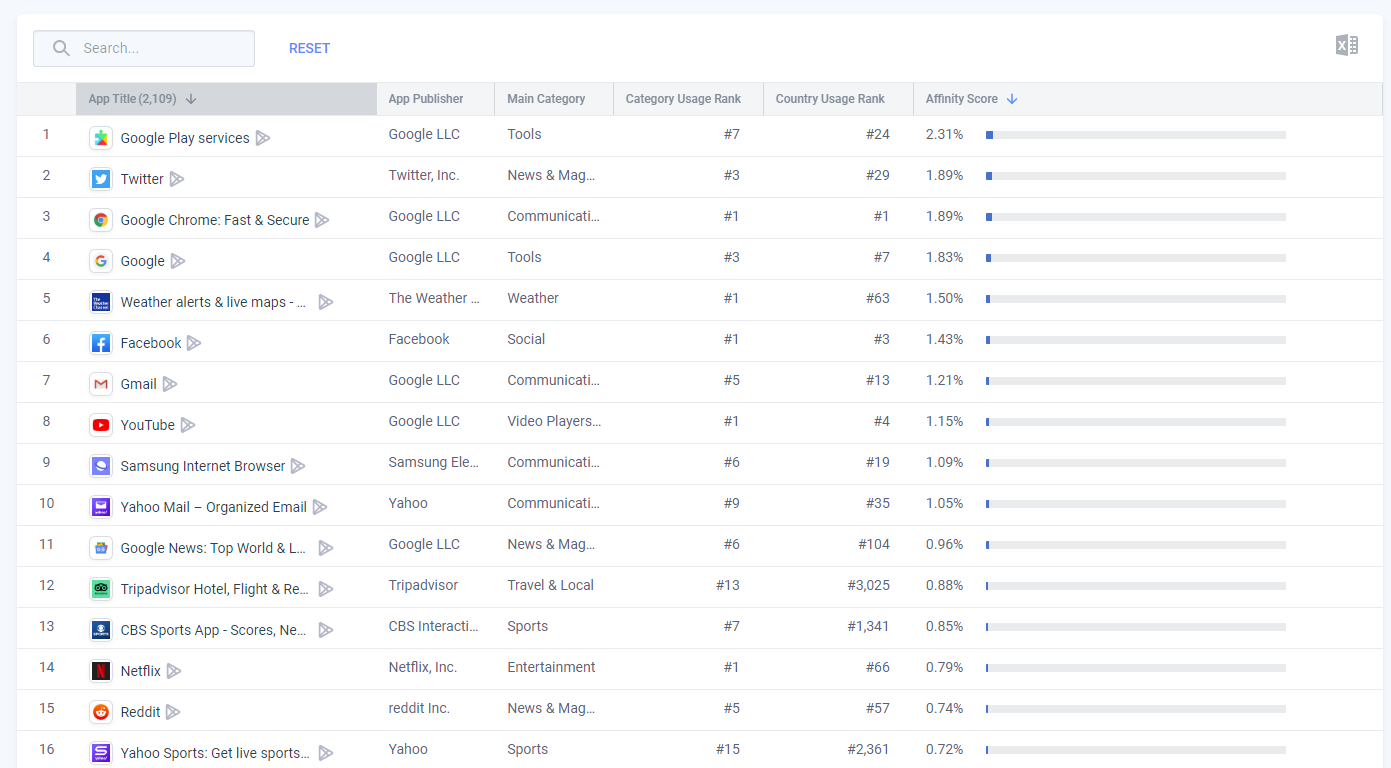Click the #104 country rank cell
This screenshot has width=1391, height=768.
874,544
